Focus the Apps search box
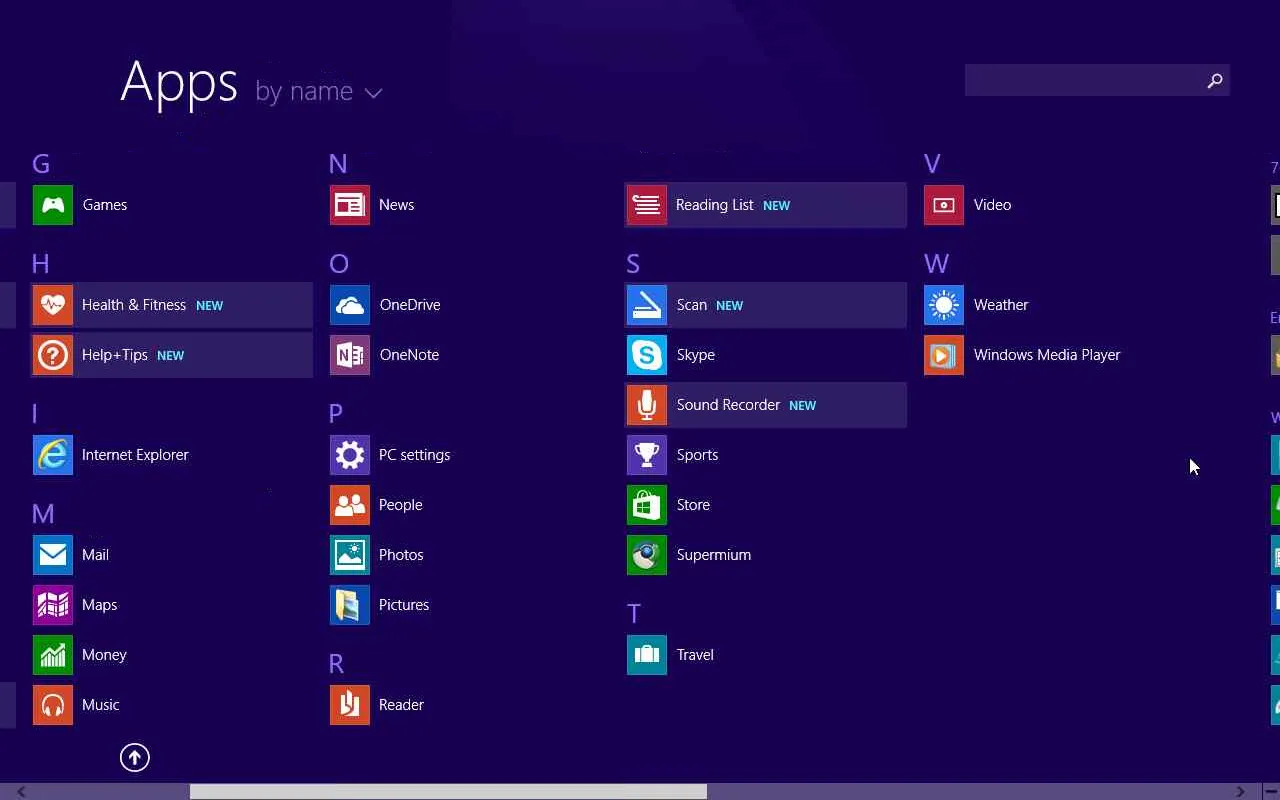The image size is (1280, 800). coord(1097,81)
